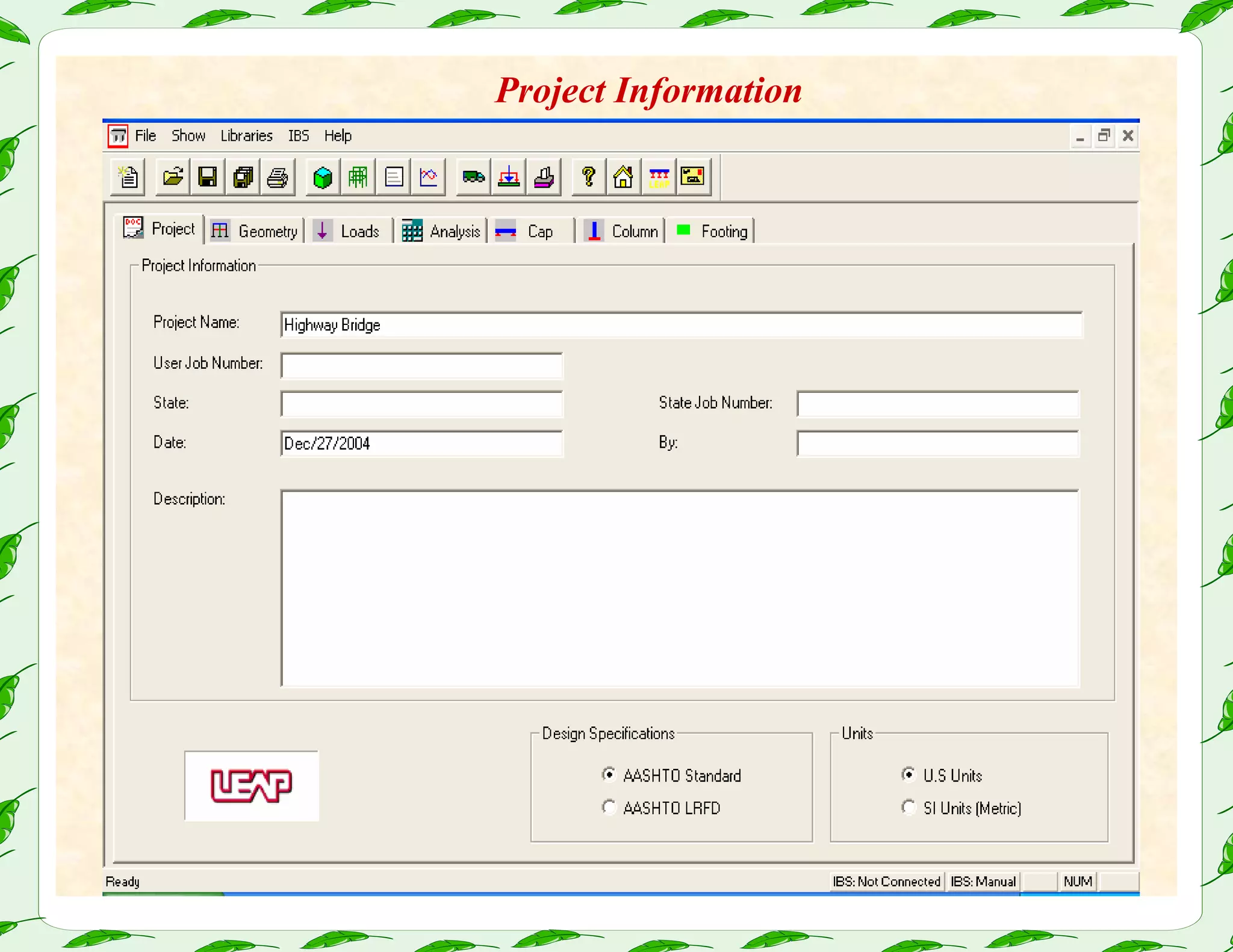Image resolution: width=1233 pixels, height=952 pixels.
Task: Go to the Analysis tab
Action: [x=441, y=231]
